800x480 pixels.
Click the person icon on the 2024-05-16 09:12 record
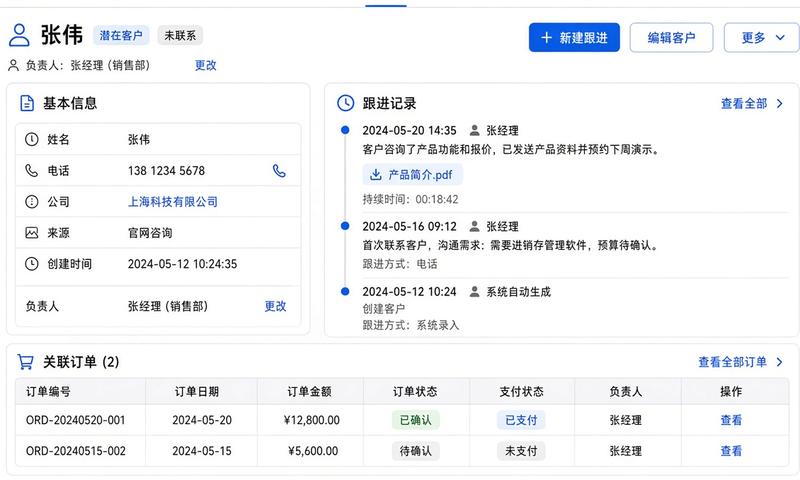click(x=474, y=226)
